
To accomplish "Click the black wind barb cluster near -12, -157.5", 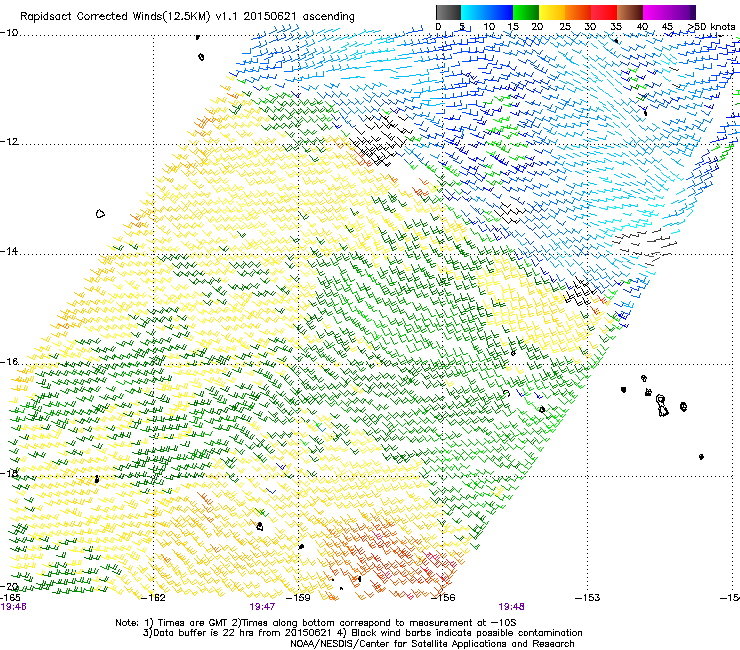I will 379,139.
